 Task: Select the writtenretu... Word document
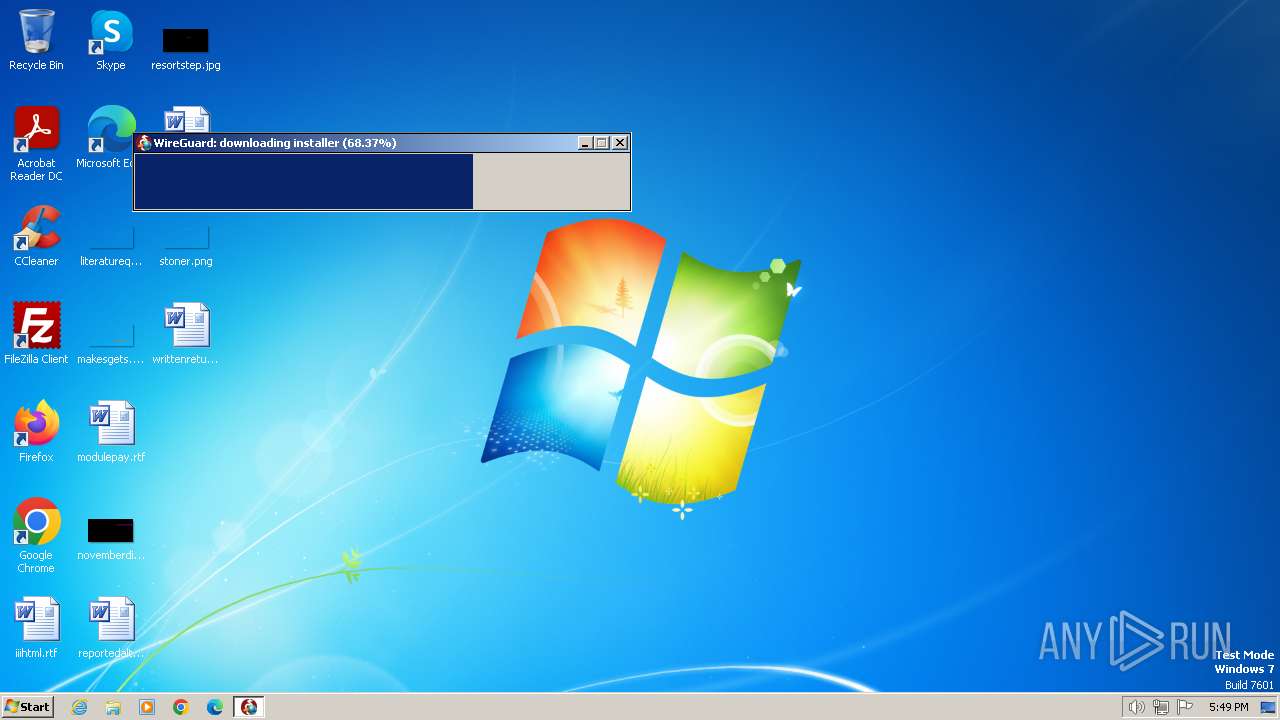pos(186,334)
